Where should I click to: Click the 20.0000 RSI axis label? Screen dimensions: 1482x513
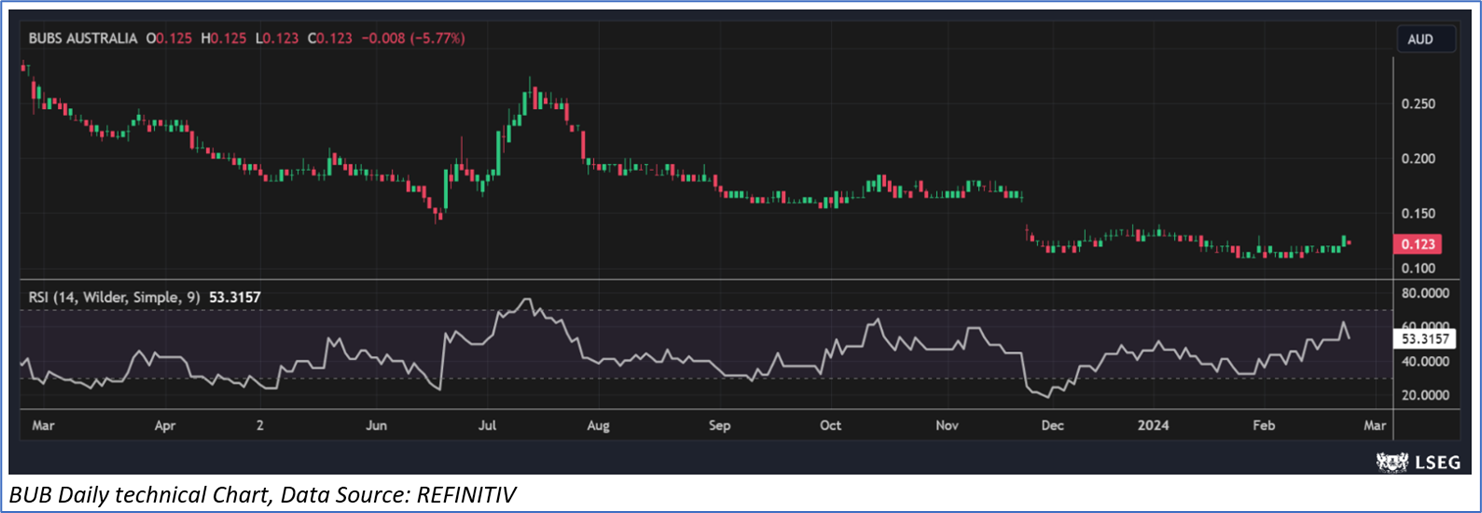tap(1425, 395)
